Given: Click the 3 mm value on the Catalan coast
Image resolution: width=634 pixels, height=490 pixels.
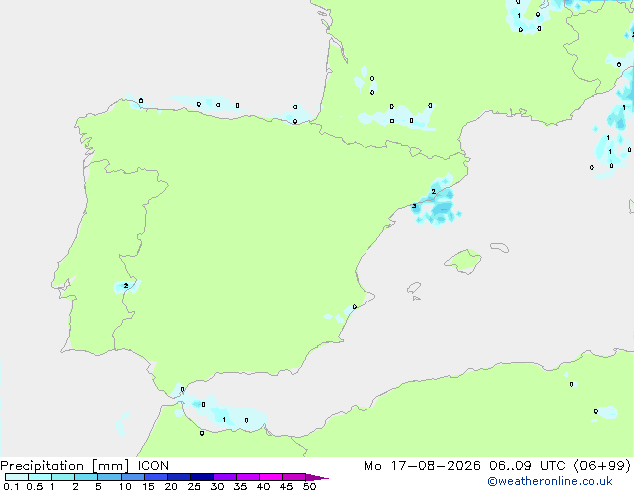Looking at the screenshot, I should click(414, 206).
